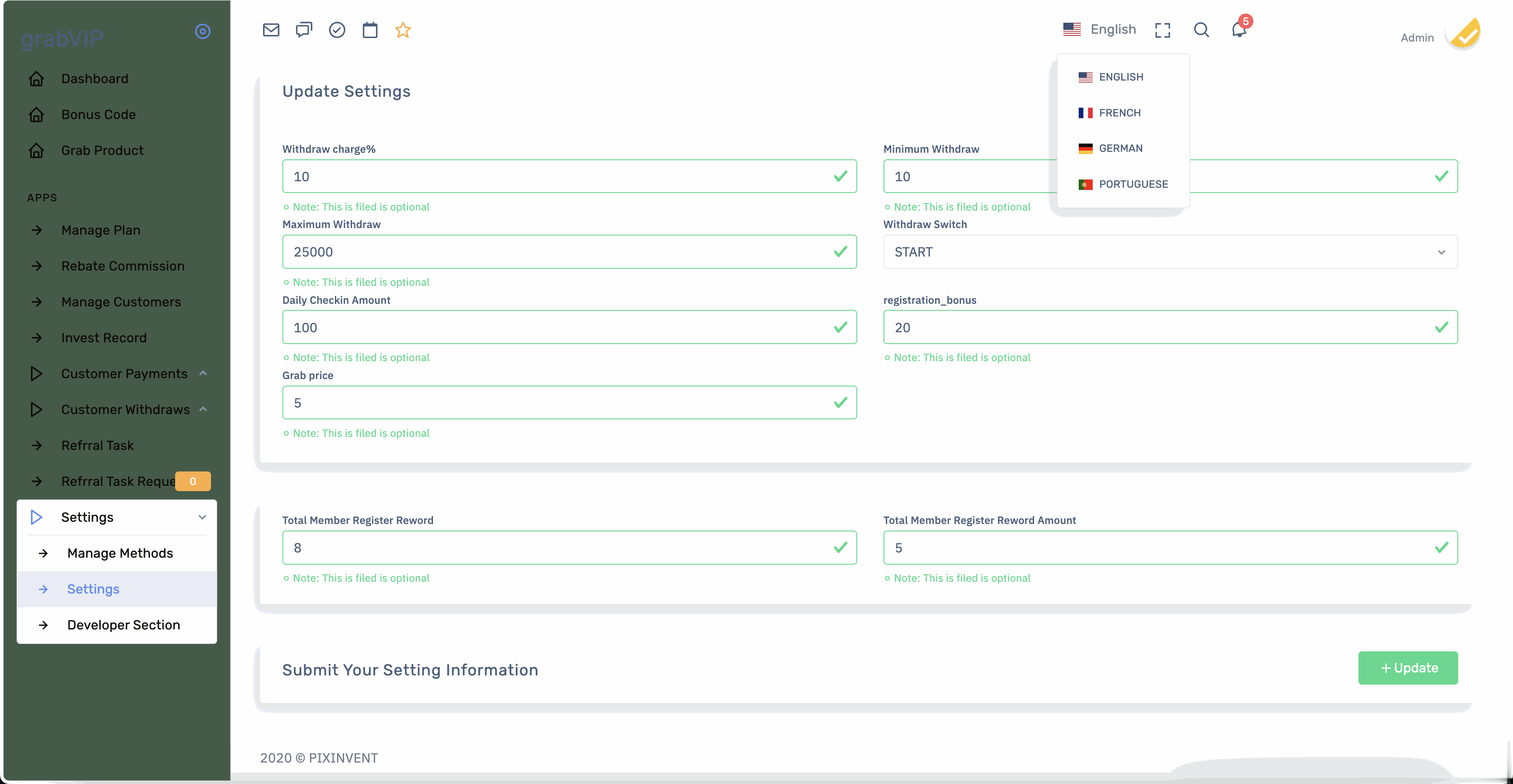Expand the Customer Payments menu
Image resolution: width=1513 pixels, height=784 pixels.
click(124, 373)
